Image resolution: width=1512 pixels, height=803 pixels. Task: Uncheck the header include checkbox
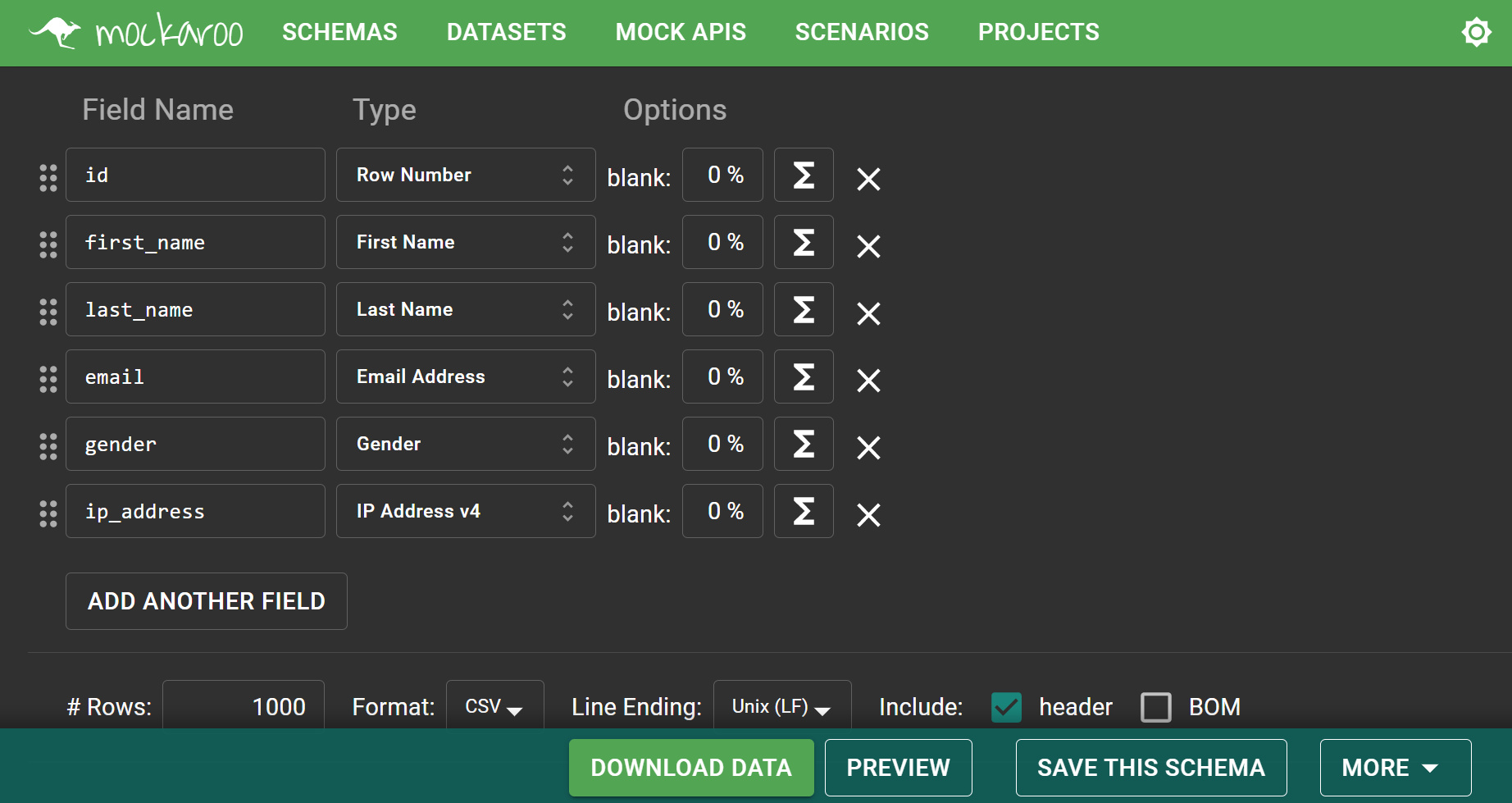[x=1006, y=707]
